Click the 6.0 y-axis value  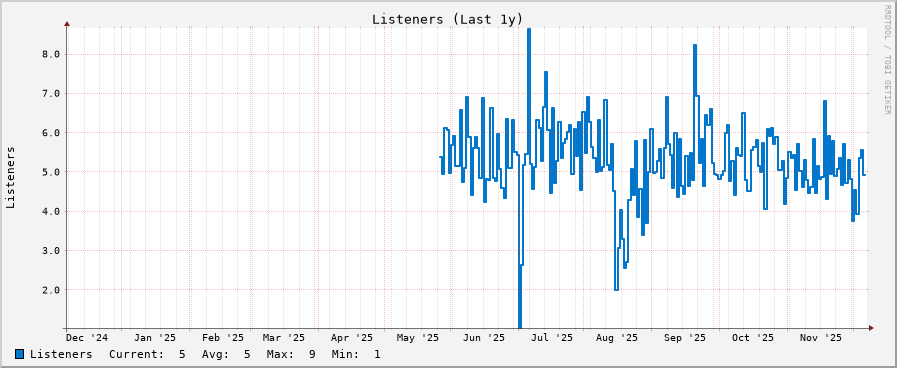50,133
